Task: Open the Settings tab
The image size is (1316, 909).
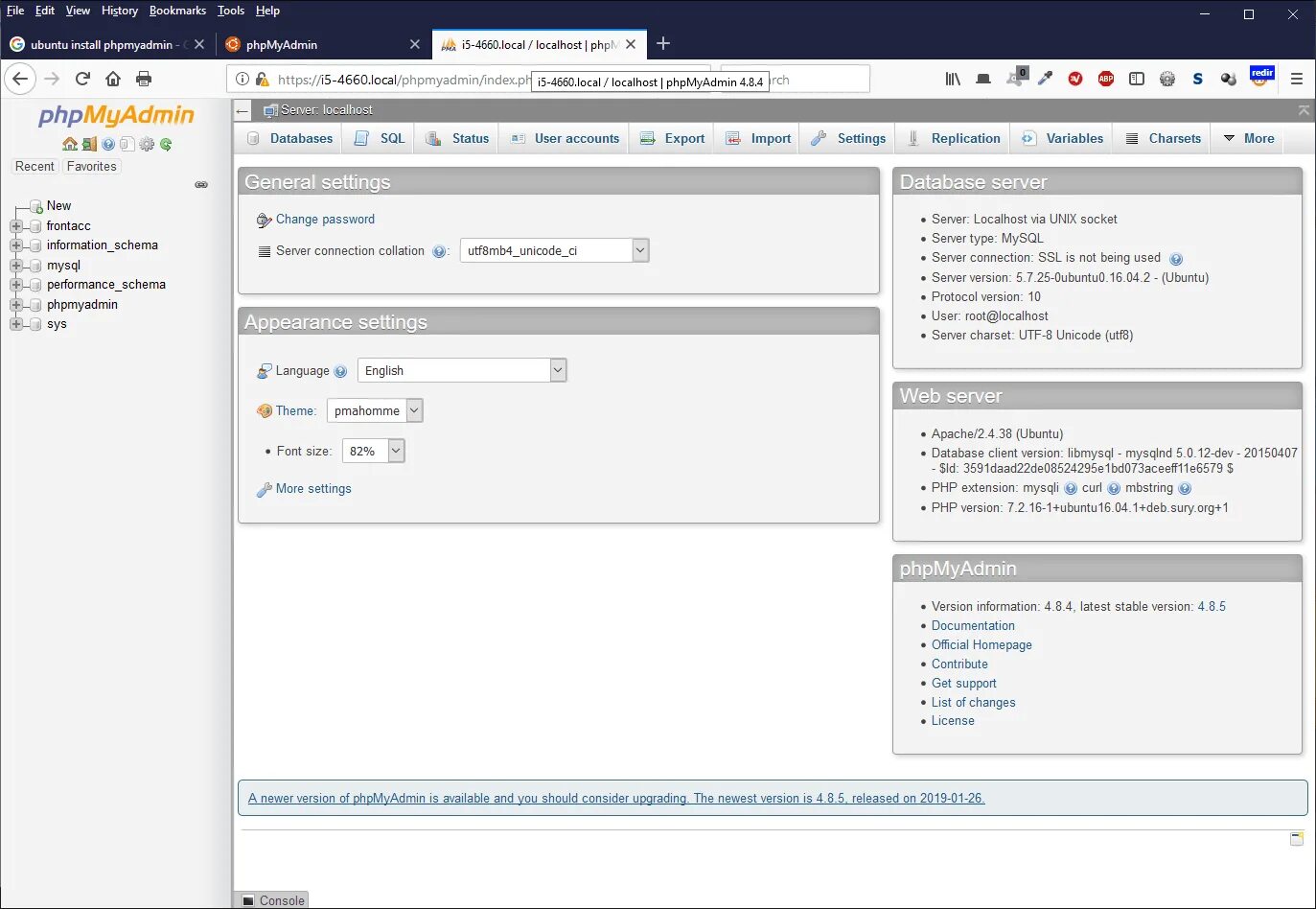Action: point(848,138)
